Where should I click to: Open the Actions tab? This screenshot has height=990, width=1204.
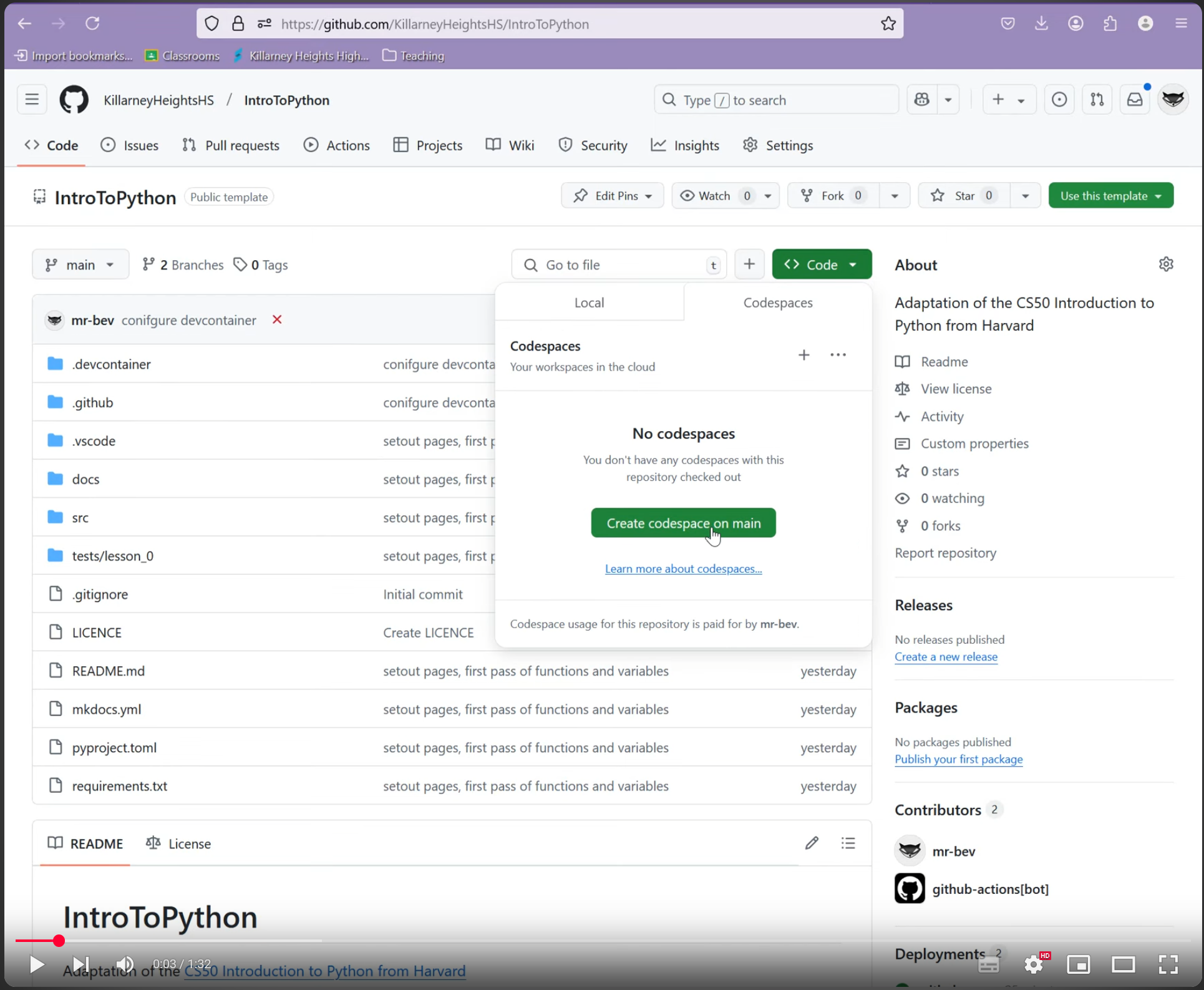click(337, 145)
